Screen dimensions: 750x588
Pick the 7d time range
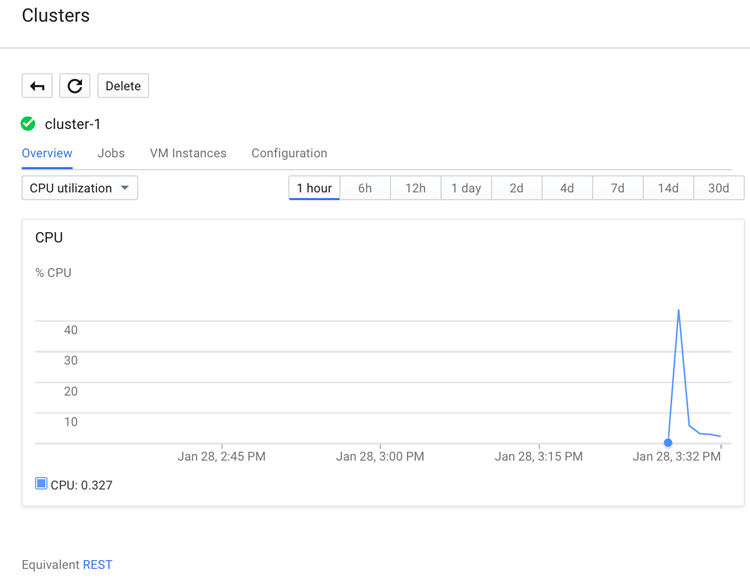(x=618, y=188)
